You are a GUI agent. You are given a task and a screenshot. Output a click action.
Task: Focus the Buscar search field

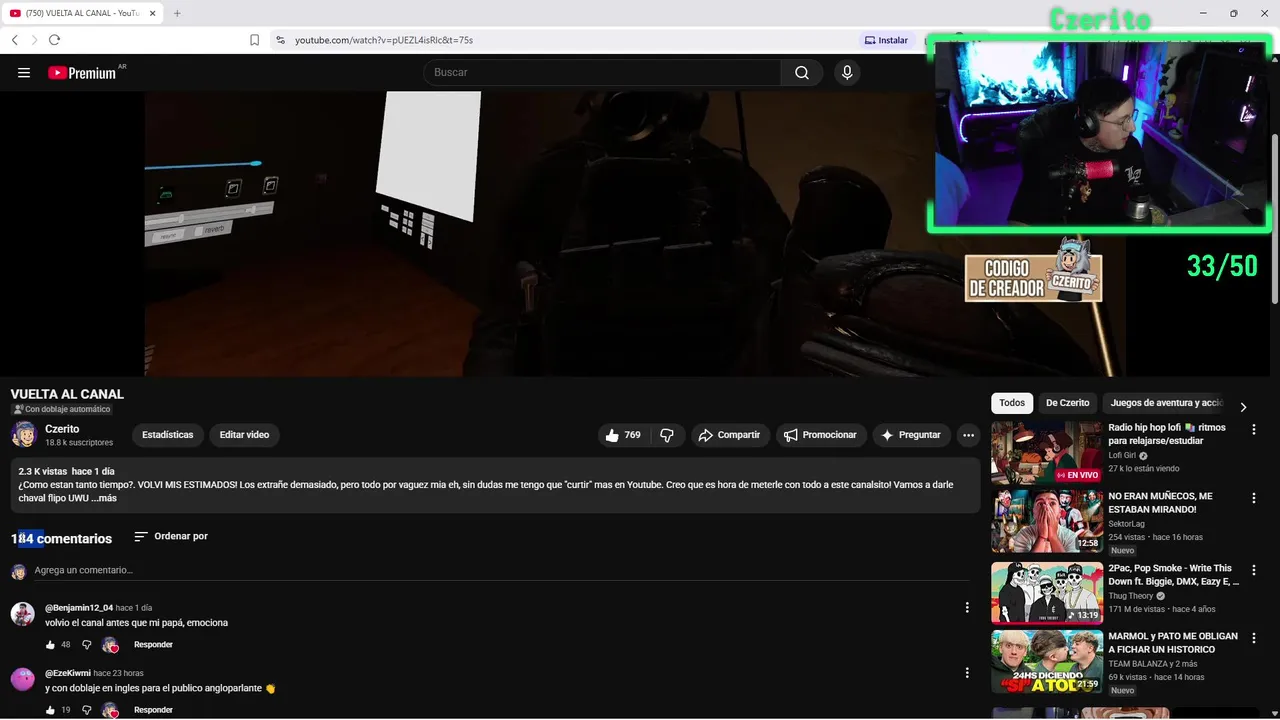(602, 72)
